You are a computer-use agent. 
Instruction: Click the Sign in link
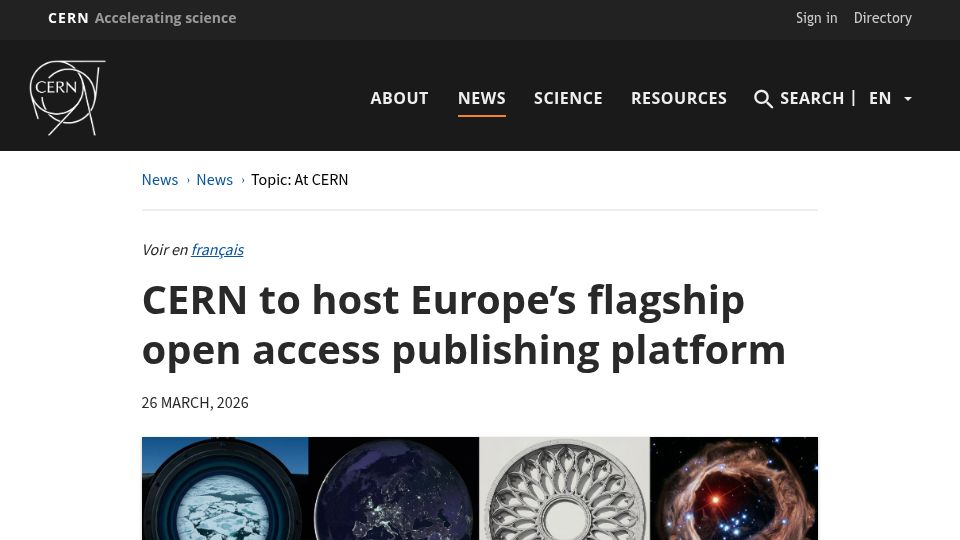coord(816,18)
